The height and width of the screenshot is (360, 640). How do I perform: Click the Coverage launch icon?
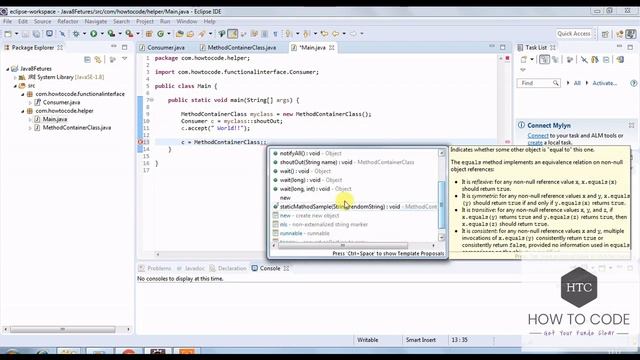pyautogui.click(x=111, y=34)
